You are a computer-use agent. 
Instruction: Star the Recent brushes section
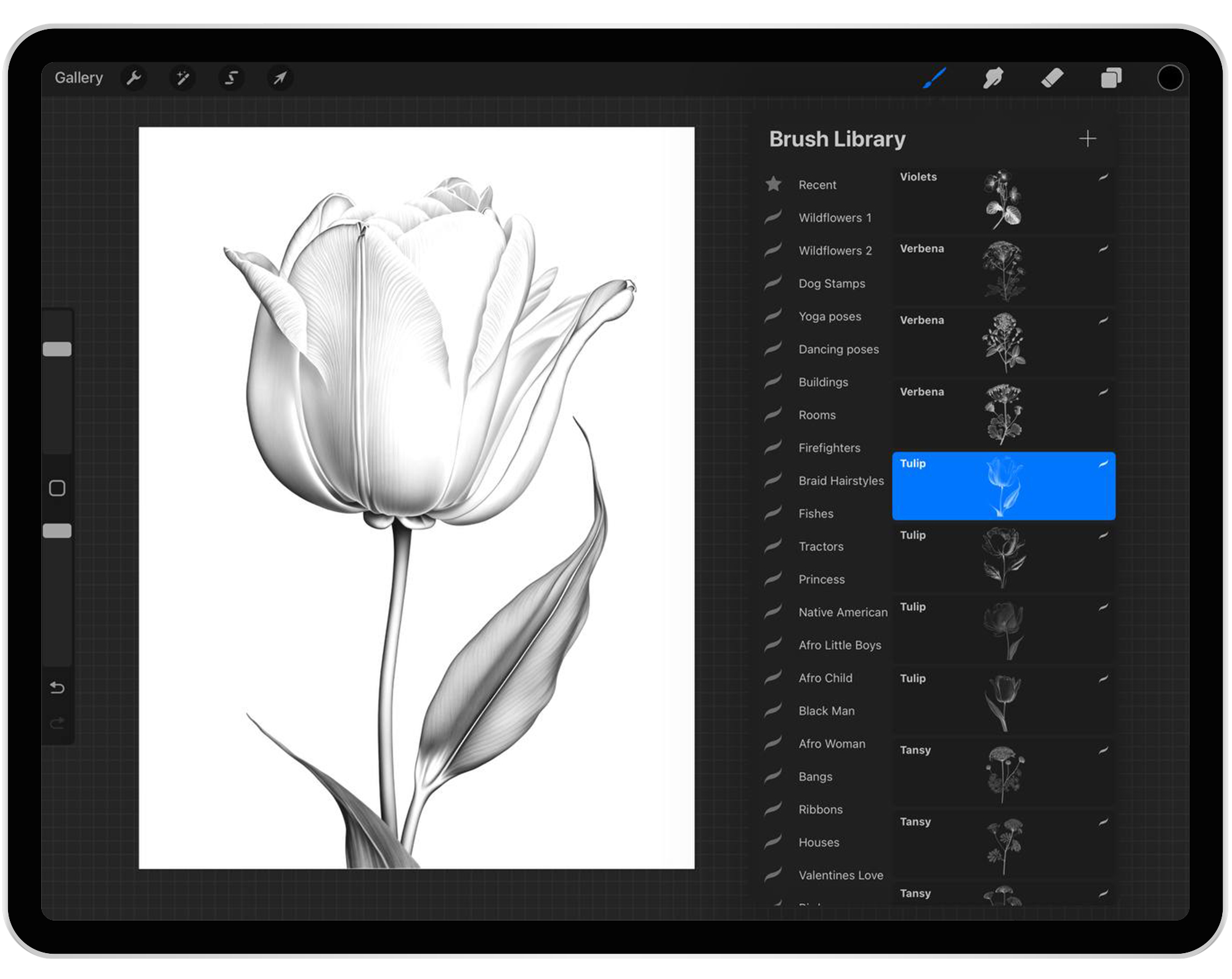coord(774,184)
